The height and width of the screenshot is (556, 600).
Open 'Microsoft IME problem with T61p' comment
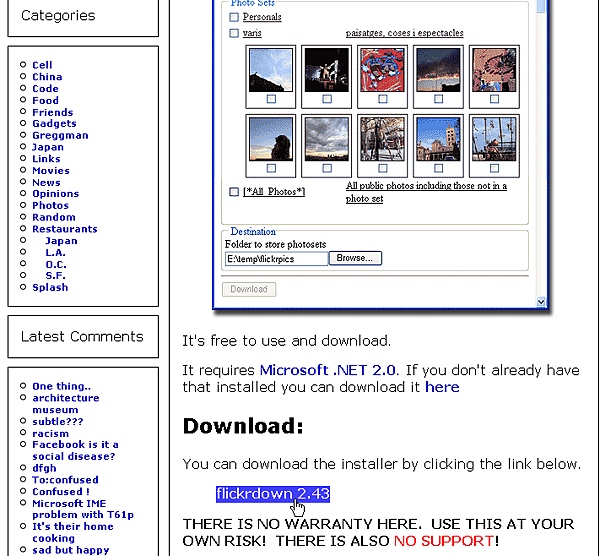click(83, 509)
